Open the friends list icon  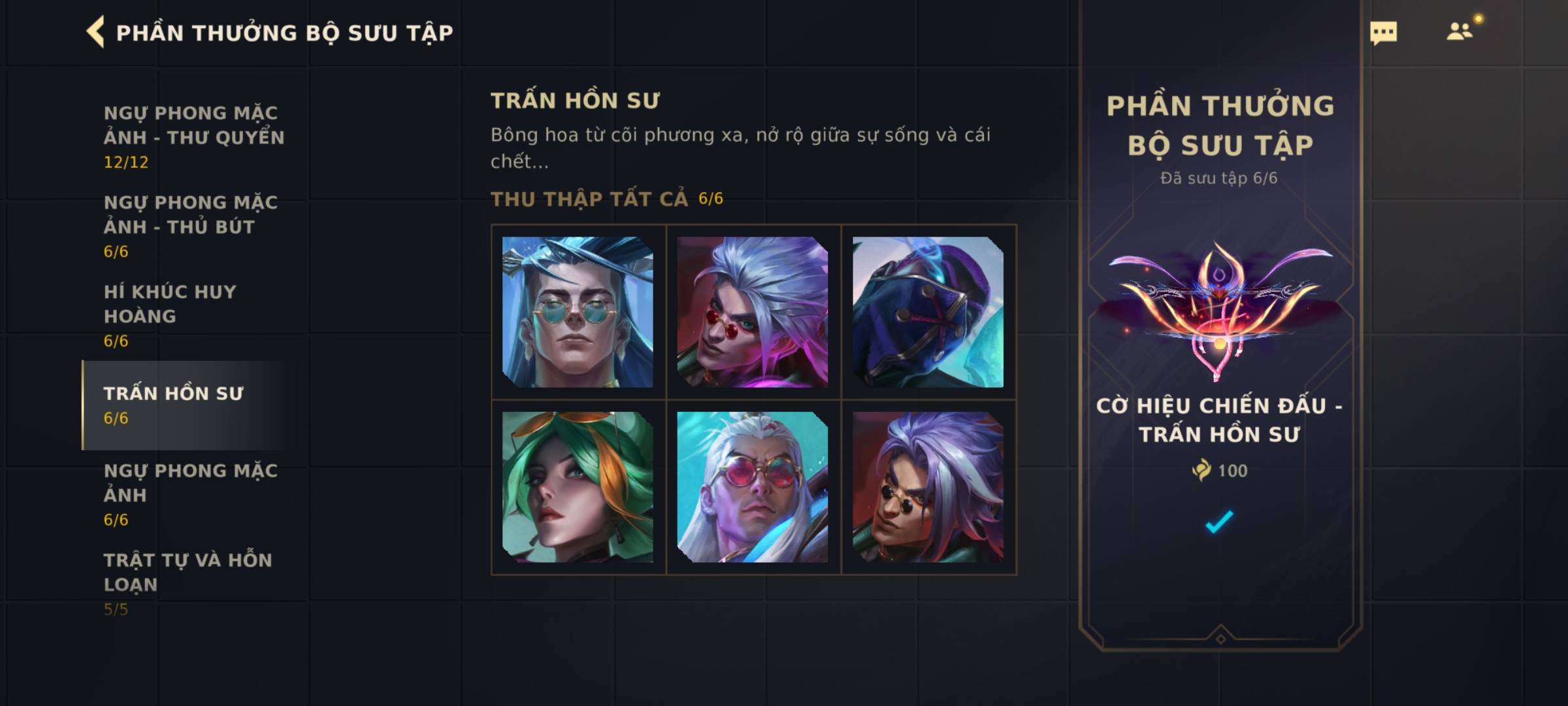1460,31
